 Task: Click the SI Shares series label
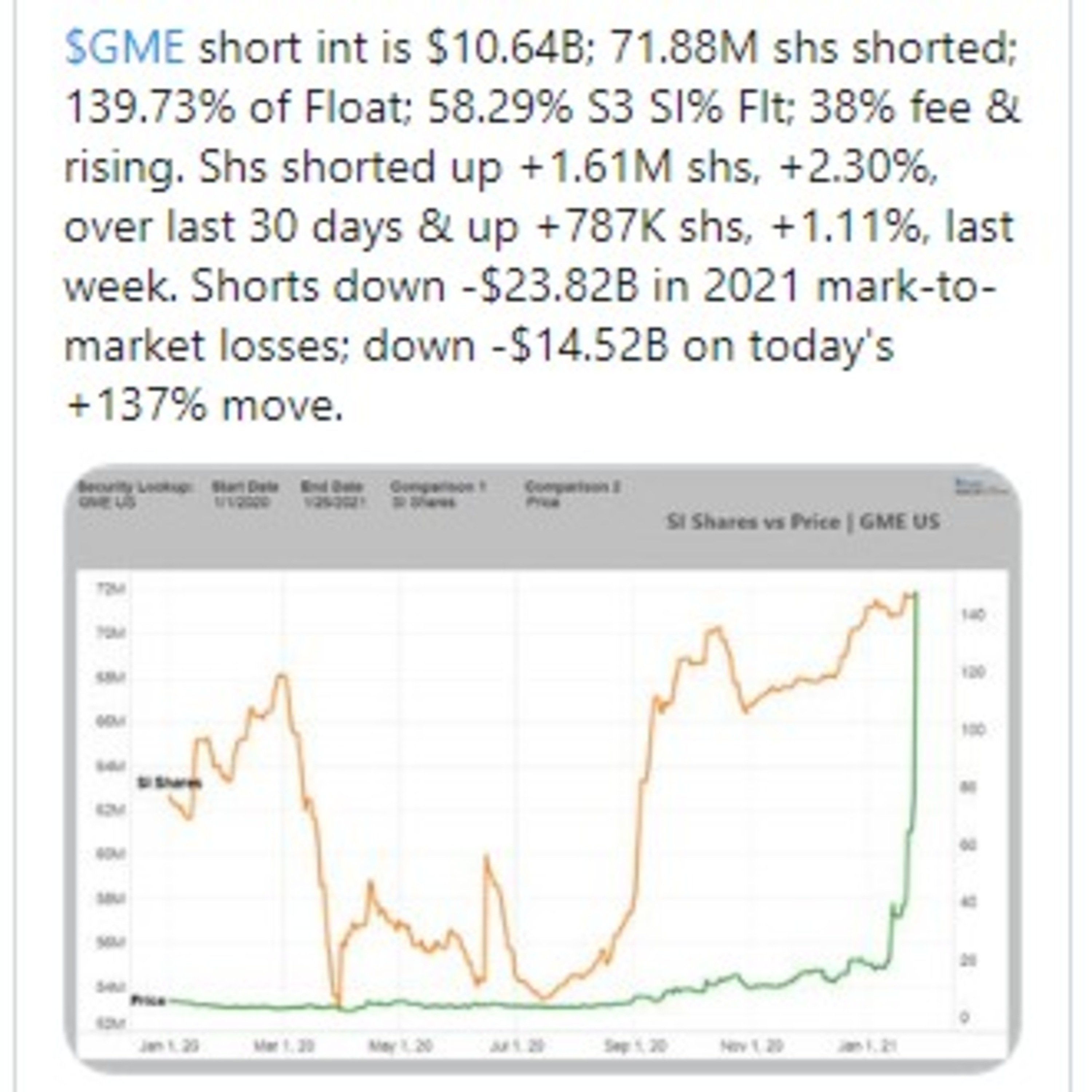[x=169, y=783]
